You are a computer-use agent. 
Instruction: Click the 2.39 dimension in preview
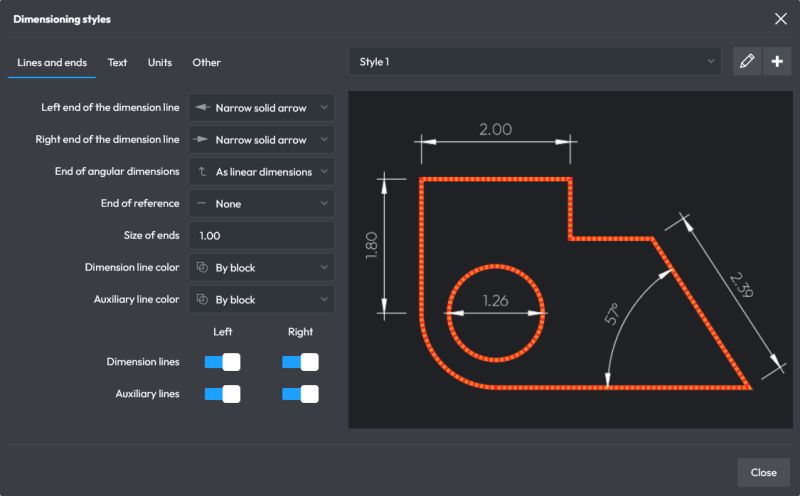point(742,285)
